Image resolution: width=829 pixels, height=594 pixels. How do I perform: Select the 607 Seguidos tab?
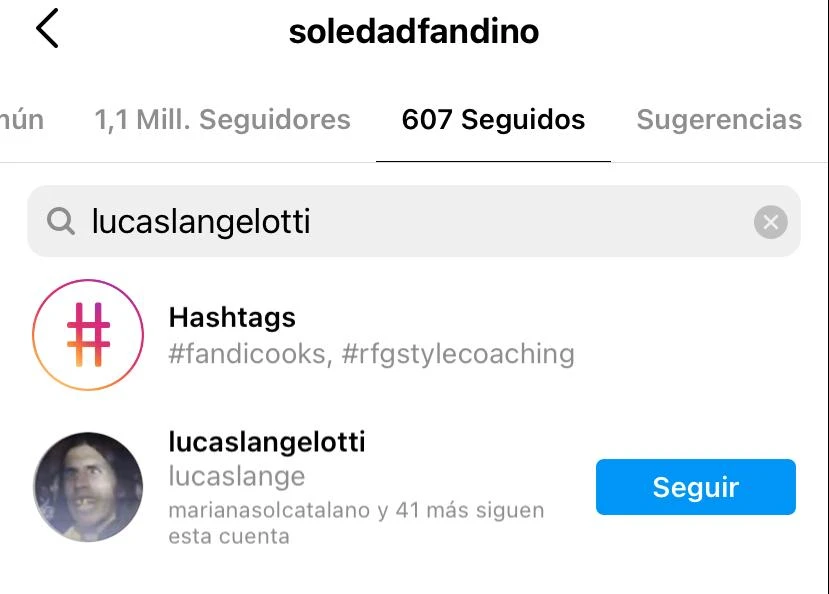tap(493, 119)
